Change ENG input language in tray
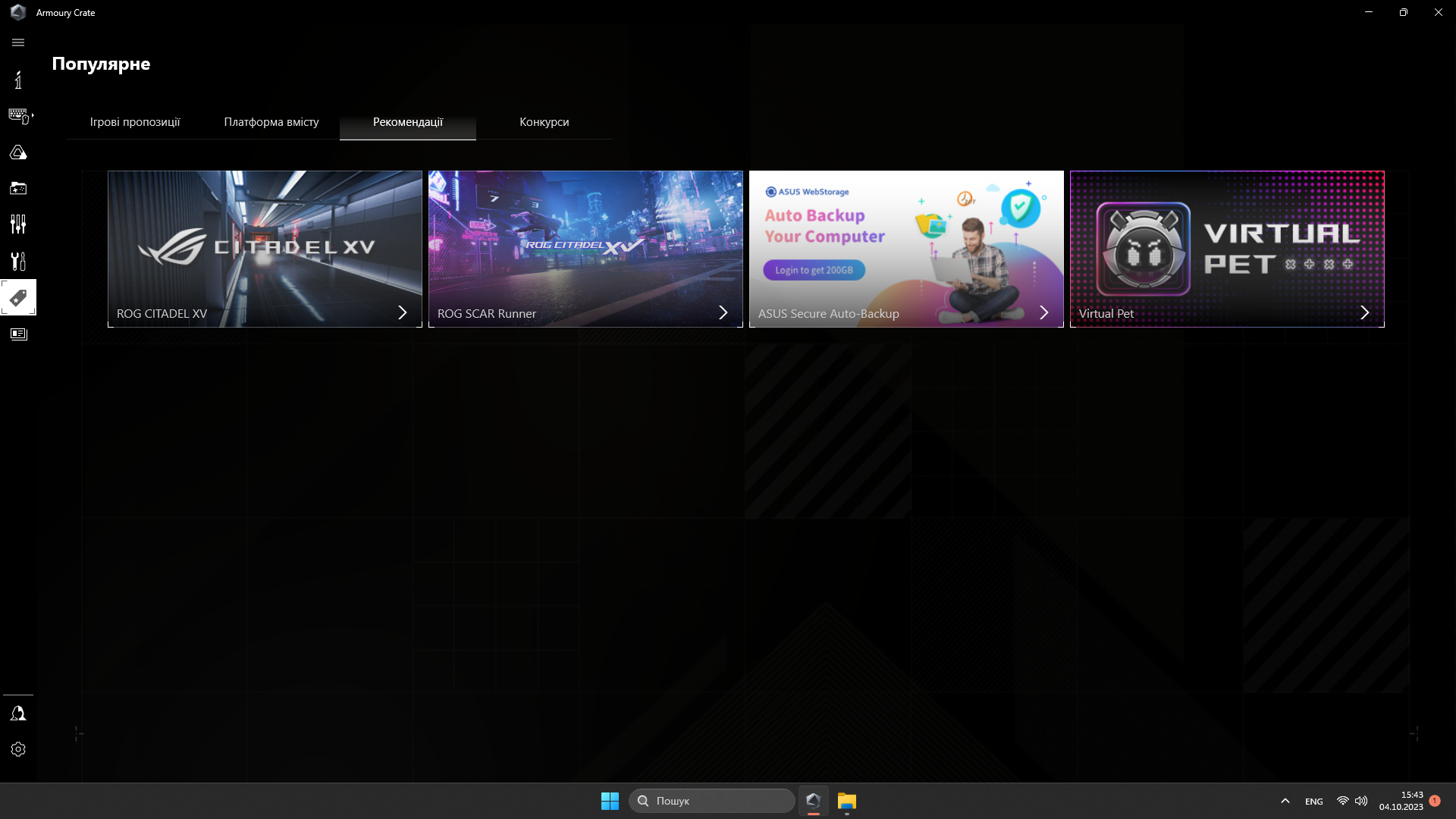1456x819 pixels. (1314, 801)
